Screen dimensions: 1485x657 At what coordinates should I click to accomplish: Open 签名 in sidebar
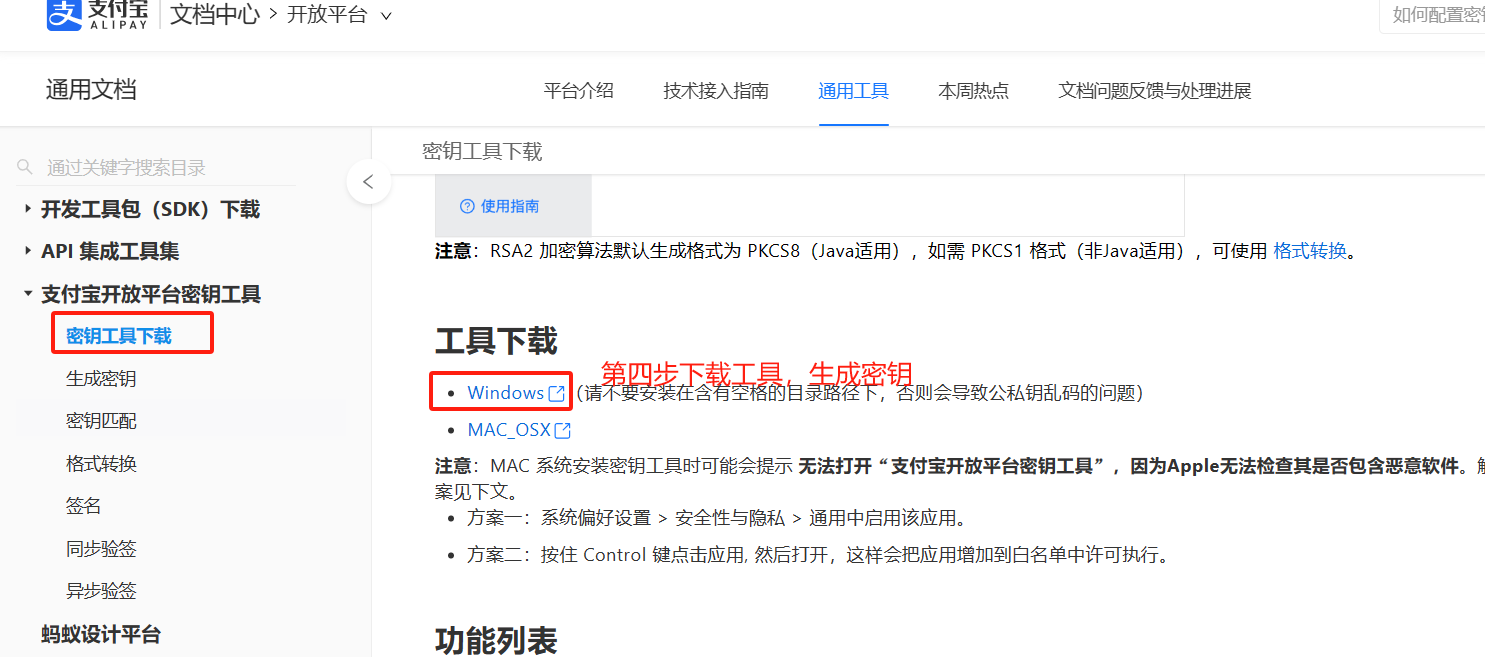pyautogui.click(x=84, y=506)
